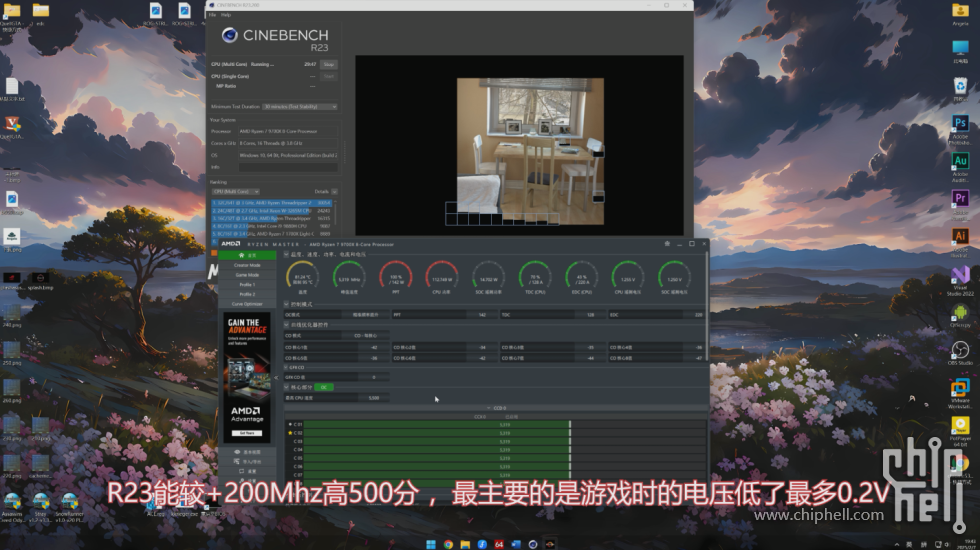The width and height of the screenshot is (980, 550).
Task: Click the C 01 core speed bar
Action: point(504,424)
